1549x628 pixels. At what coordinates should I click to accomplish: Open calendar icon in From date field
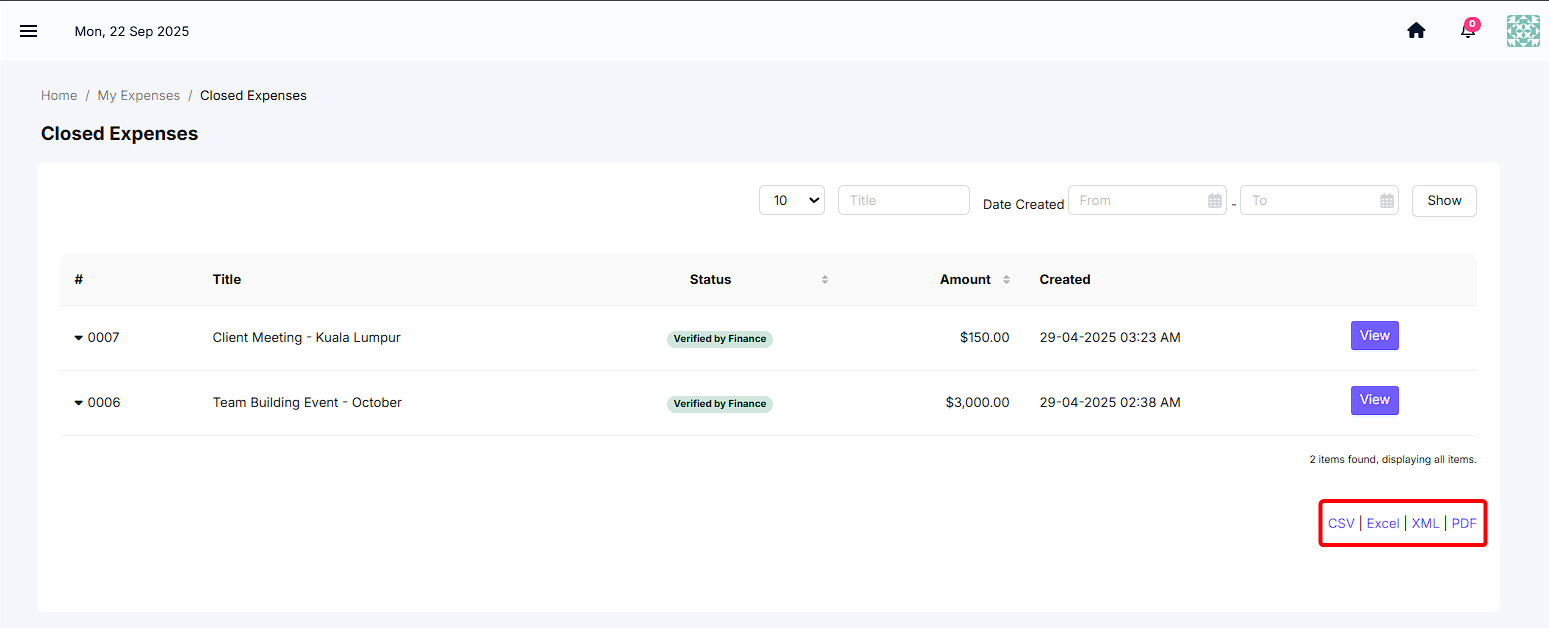[1215, 201]
